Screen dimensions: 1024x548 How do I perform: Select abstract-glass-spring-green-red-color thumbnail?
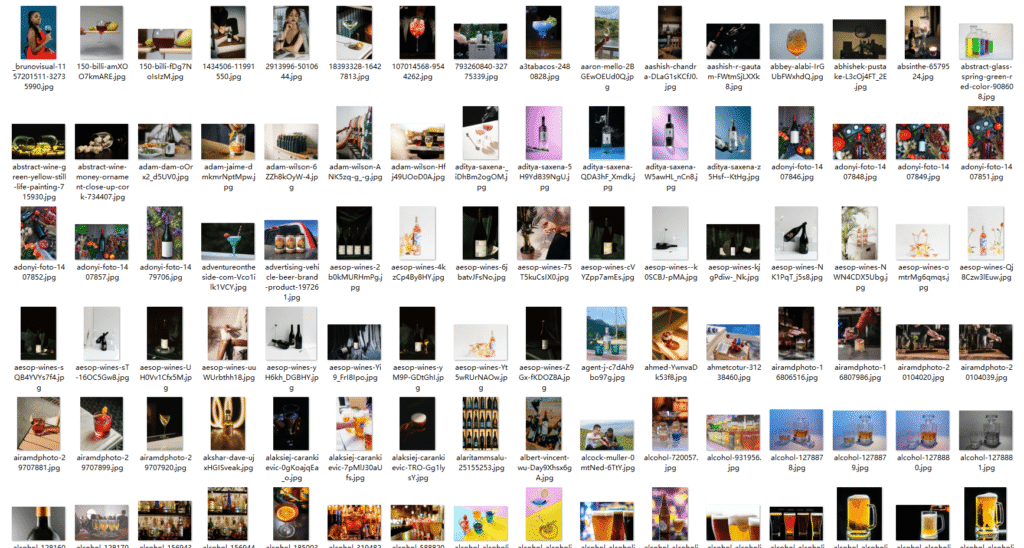[x=986, y=42]
